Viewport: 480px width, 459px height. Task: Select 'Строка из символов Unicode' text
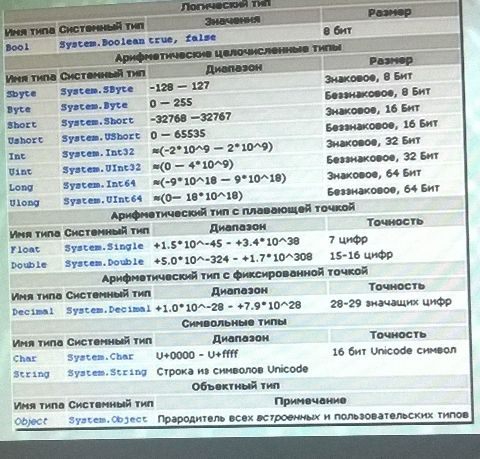(232, 370)
